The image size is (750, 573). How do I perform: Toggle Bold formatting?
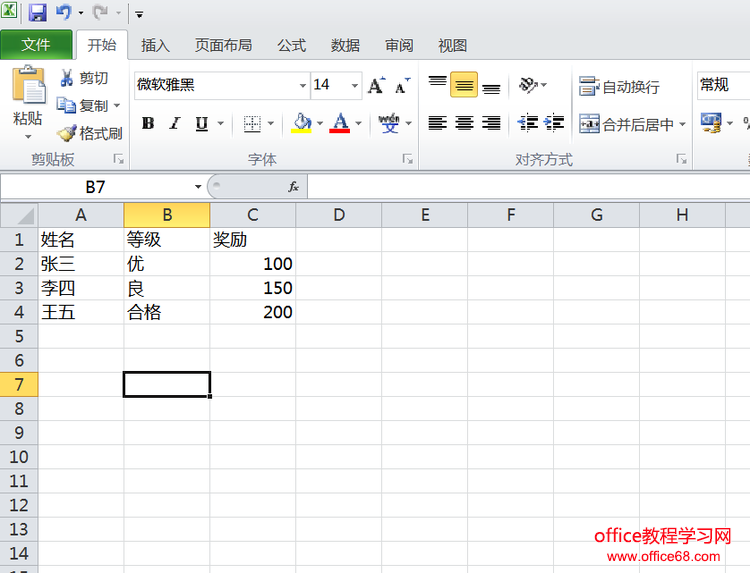(148, 123)
